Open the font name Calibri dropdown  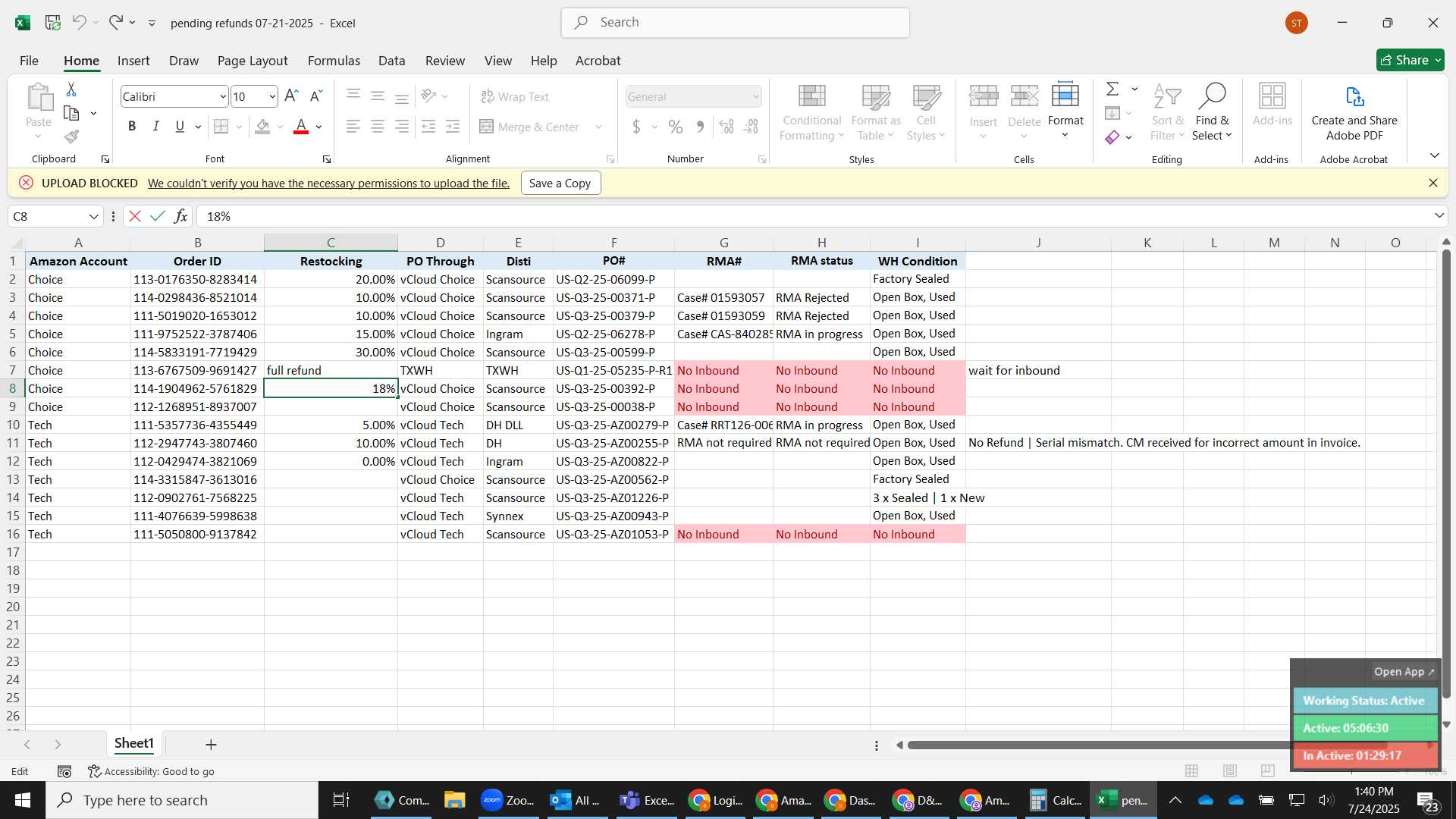click(222, 96)
